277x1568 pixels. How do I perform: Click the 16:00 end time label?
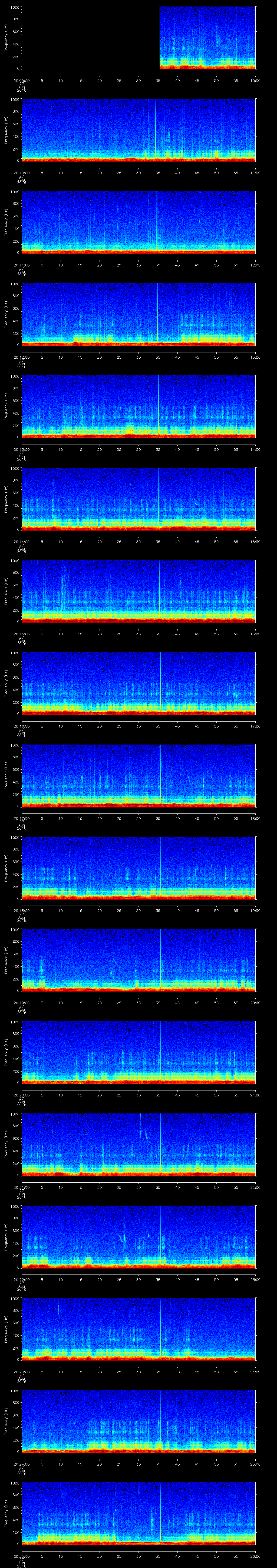tap(255, 634)
